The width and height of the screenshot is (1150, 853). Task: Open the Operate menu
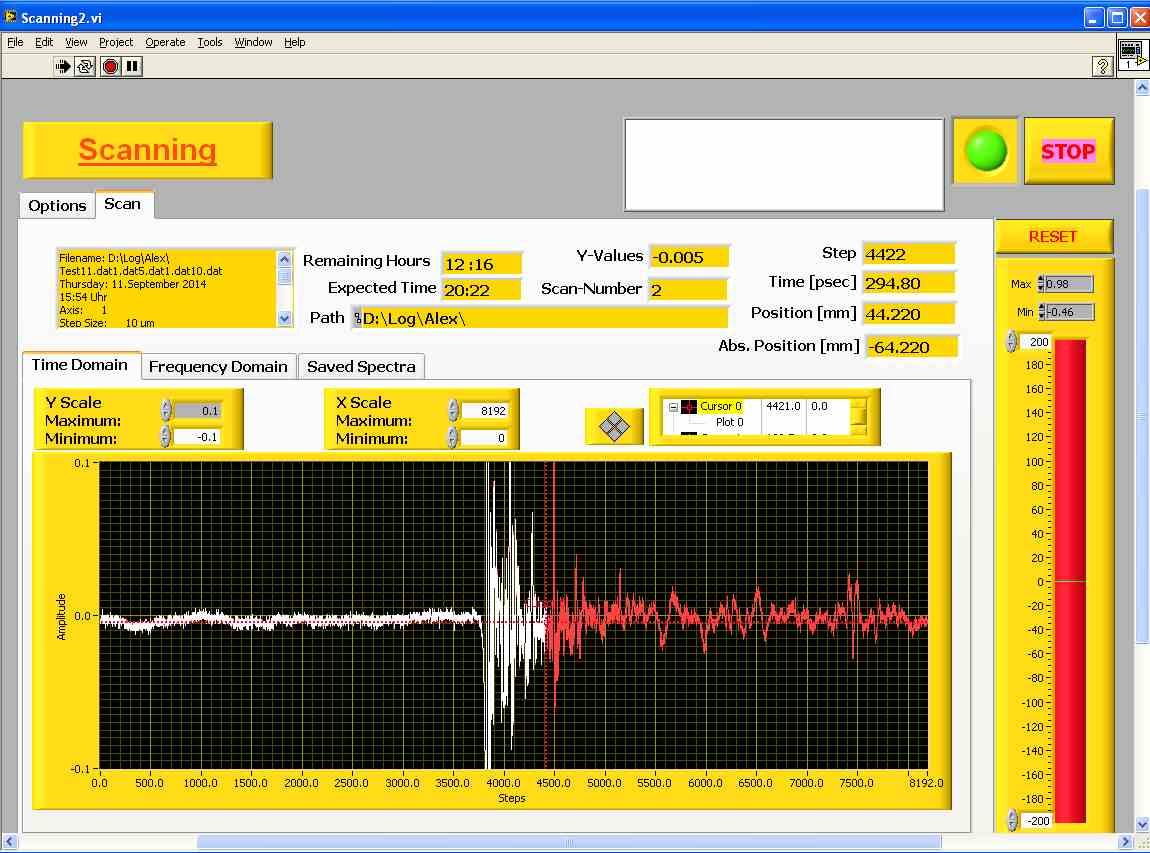click(x=165, y=42)
